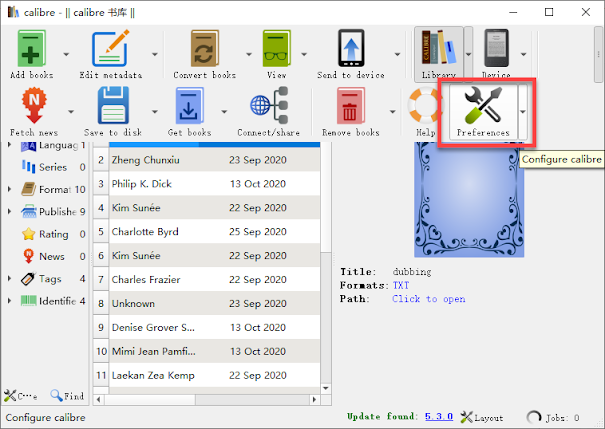Image resolution: width=605 pixels, height=429 pixels.
Task: Open Fetch news dropdown arrow
Action: [71, 112]
